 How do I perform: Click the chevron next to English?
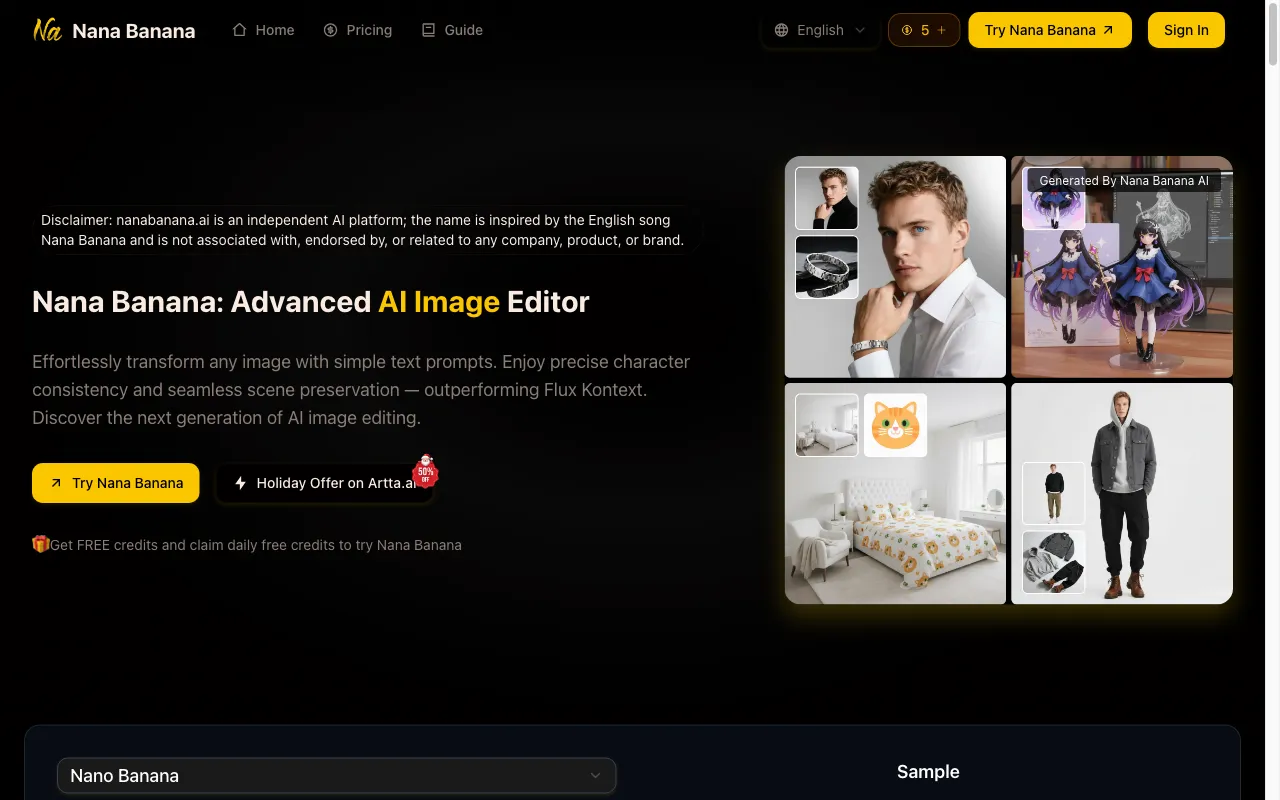coord(860,30)
